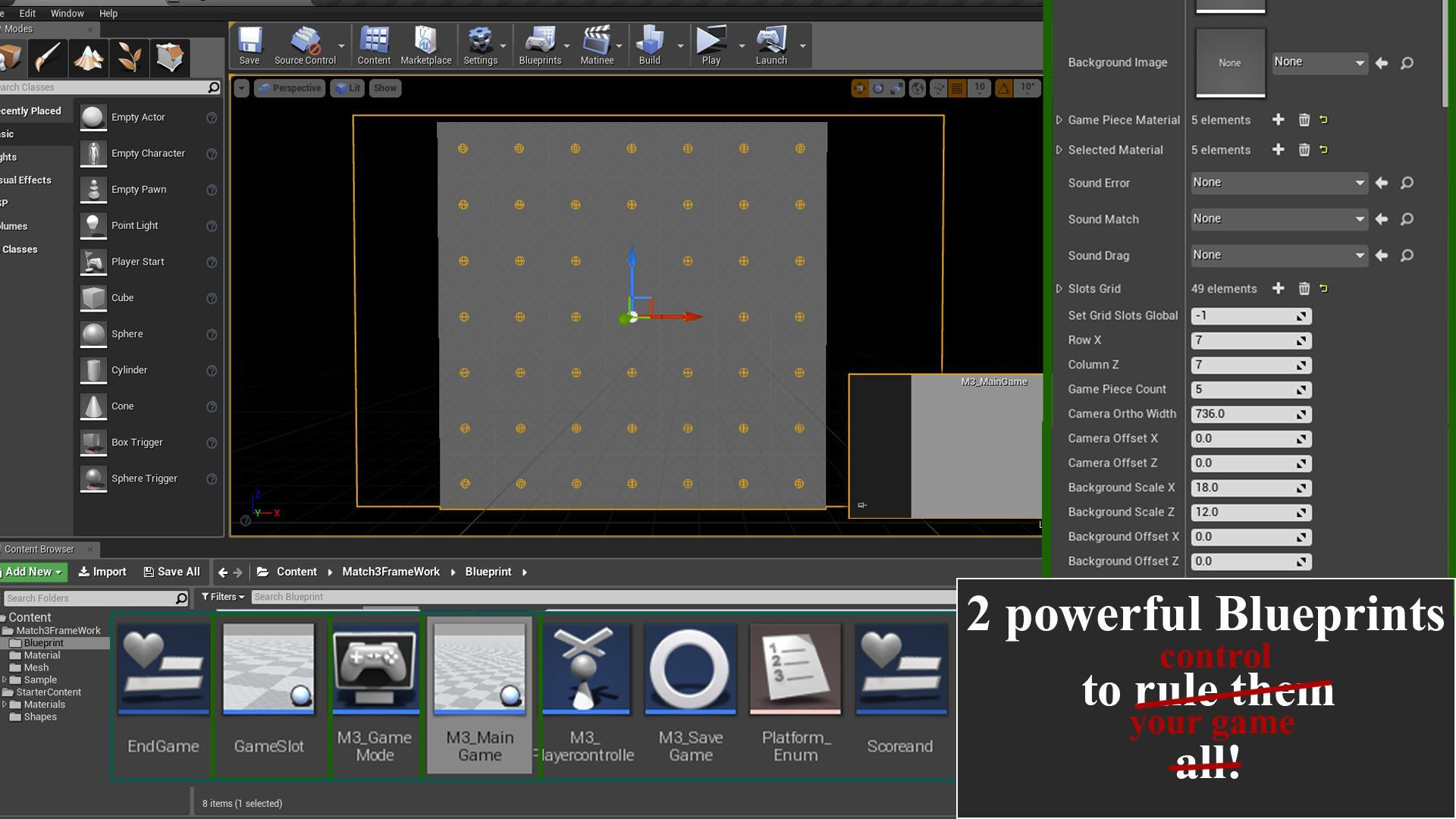Open the Edit menu
The width and height of the screenshot is (1456, 819).
point(27,14)
